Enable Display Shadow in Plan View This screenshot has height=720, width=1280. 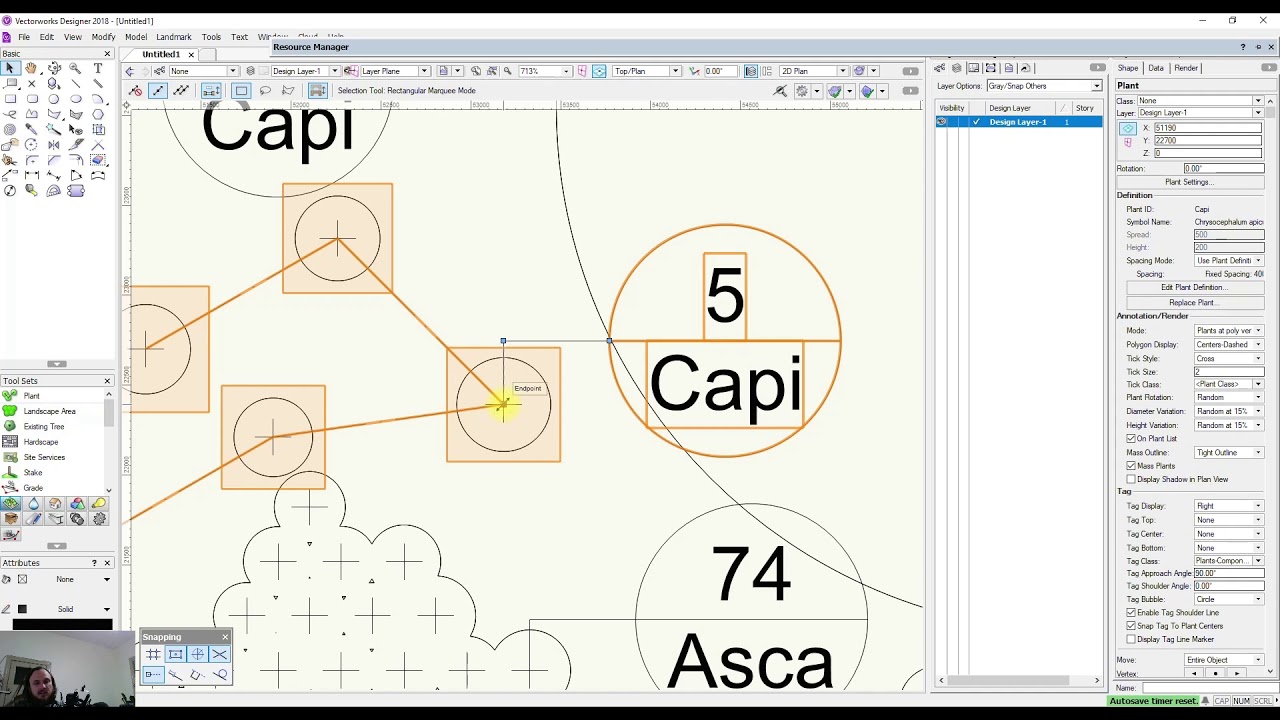point(1131,479)
